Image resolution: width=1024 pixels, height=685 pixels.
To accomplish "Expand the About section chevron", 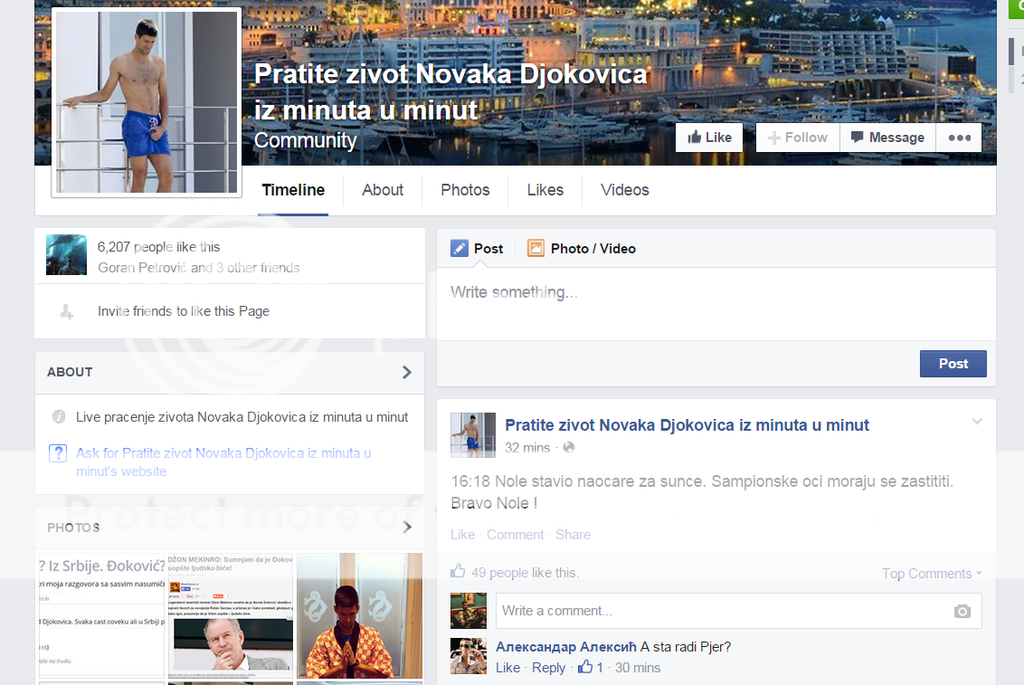I will [x=406, y=372].
